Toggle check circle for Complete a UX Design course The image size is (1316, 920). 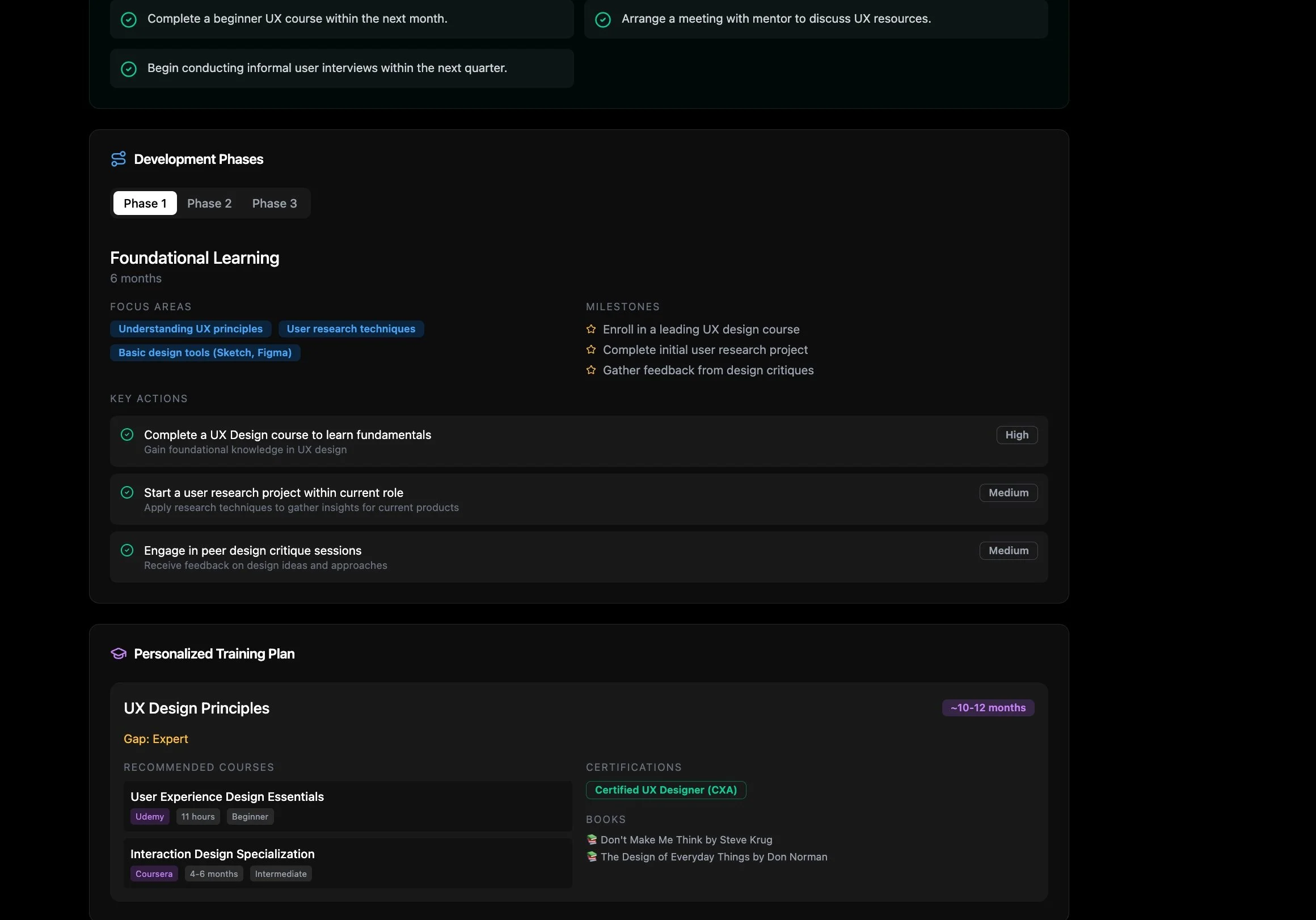click(x=127, y=434)
